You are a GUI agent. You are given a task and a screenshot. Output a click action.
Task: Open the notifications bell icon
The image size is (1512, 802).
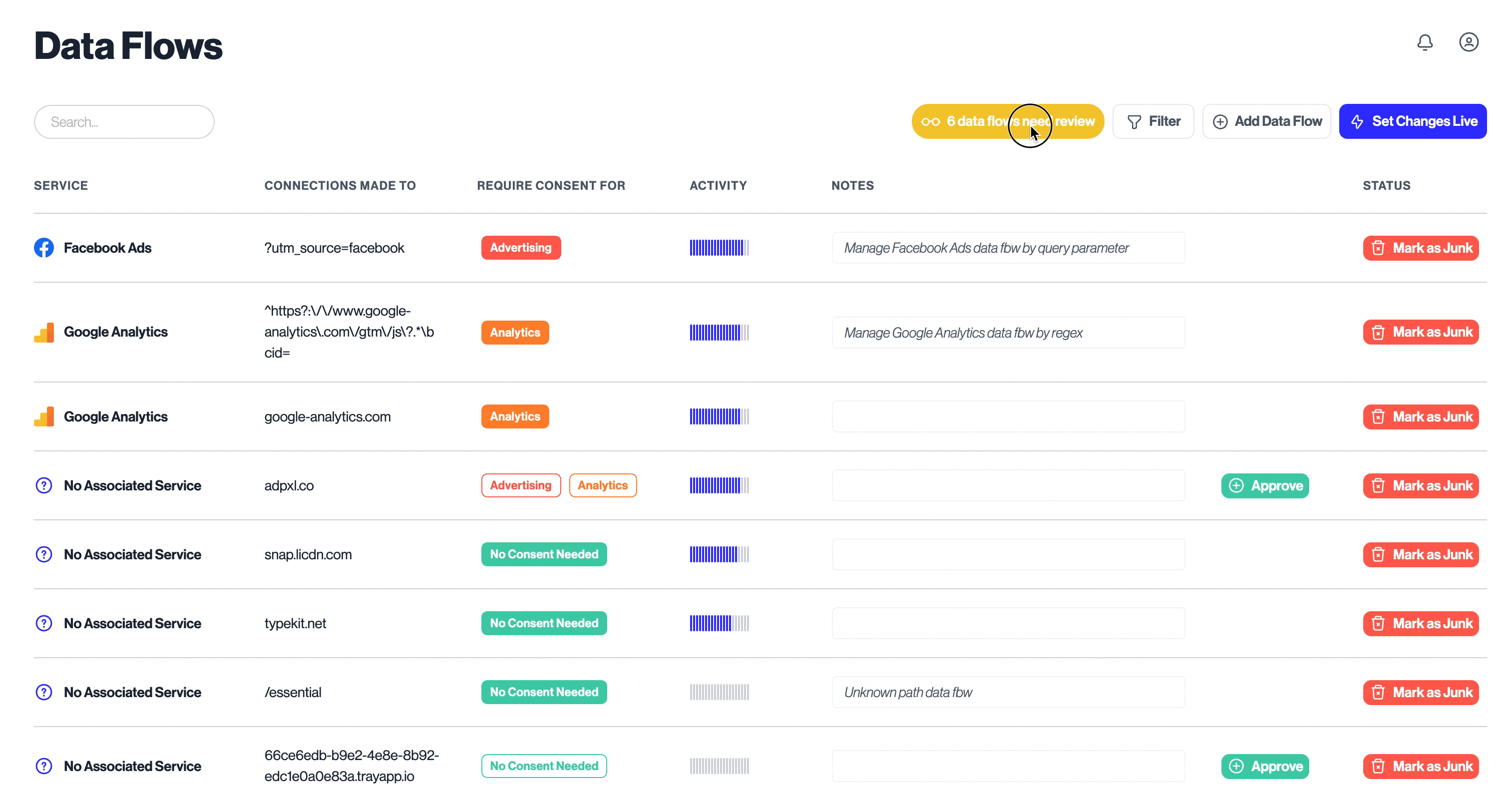point(1425,42)
